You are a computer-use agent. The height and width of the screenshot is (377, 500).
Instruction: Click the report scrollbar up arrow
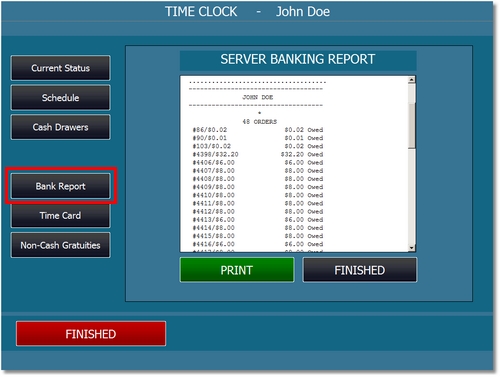(x=412, y=80)
